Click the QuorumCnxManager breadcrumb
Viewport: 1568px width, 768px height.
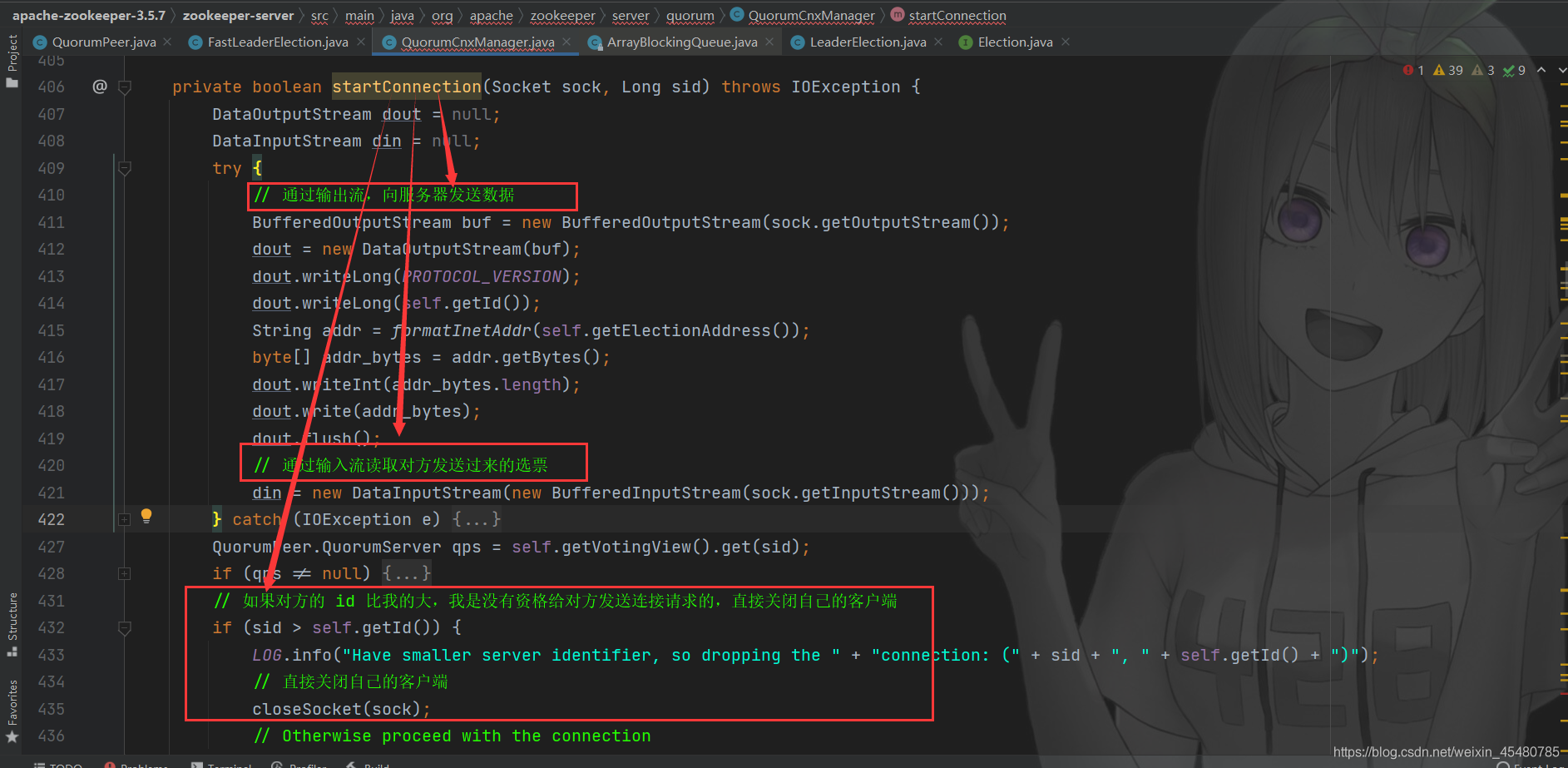pyautogui.click(x=811, y=15)
